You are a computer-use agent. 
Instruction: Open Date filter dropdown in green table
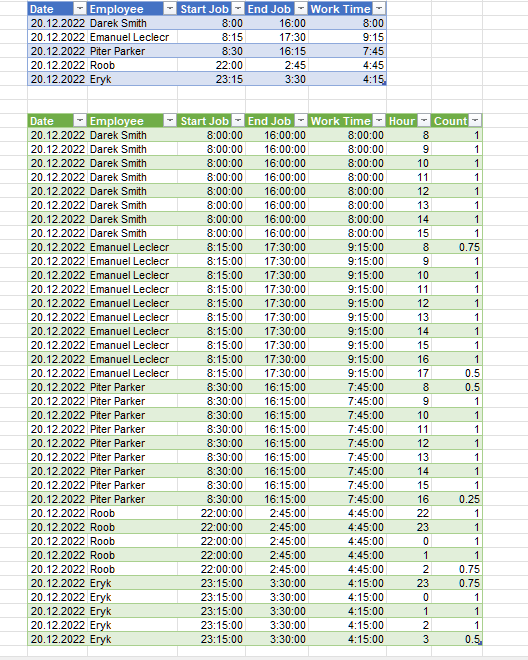tap(80, 121)
